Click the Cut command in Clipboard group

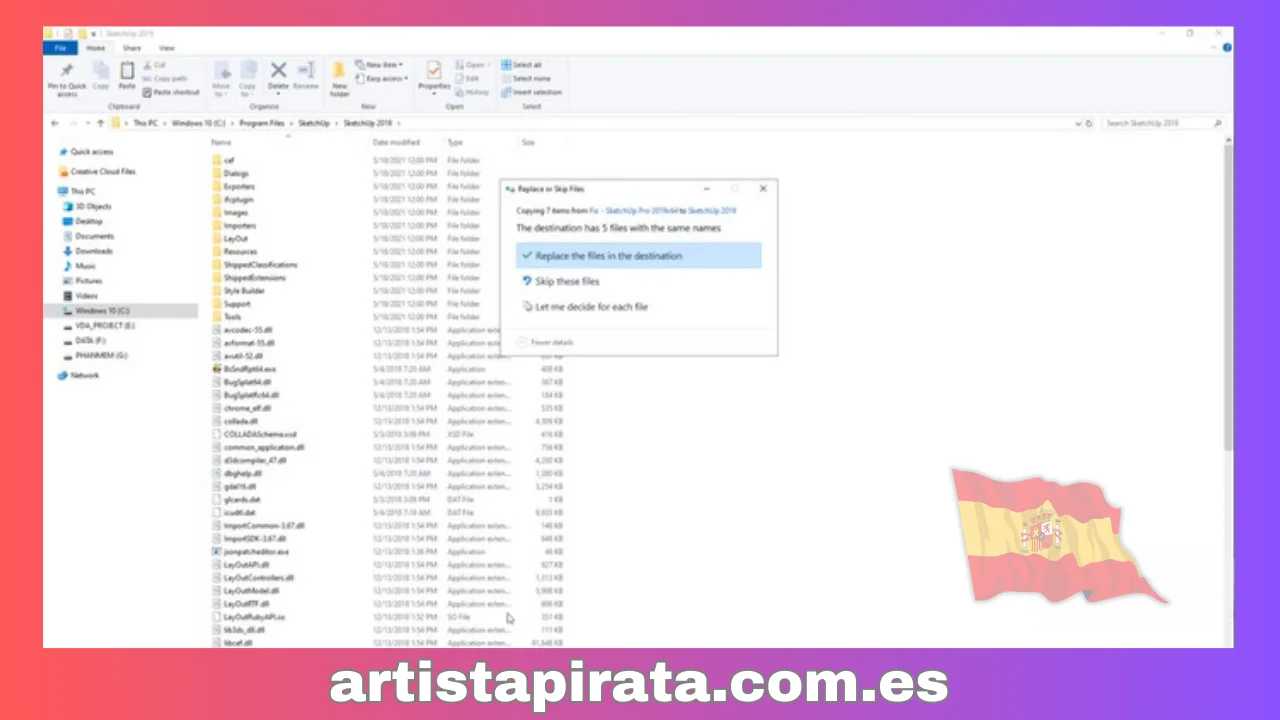point(156,65)
